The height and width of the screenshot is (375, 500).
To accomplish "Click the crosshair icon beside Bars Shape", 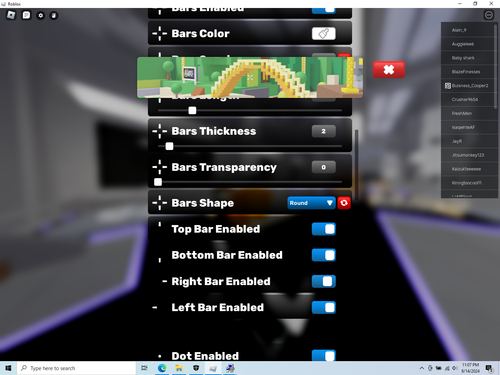I will pyautogui.click(x=160, y=203).
